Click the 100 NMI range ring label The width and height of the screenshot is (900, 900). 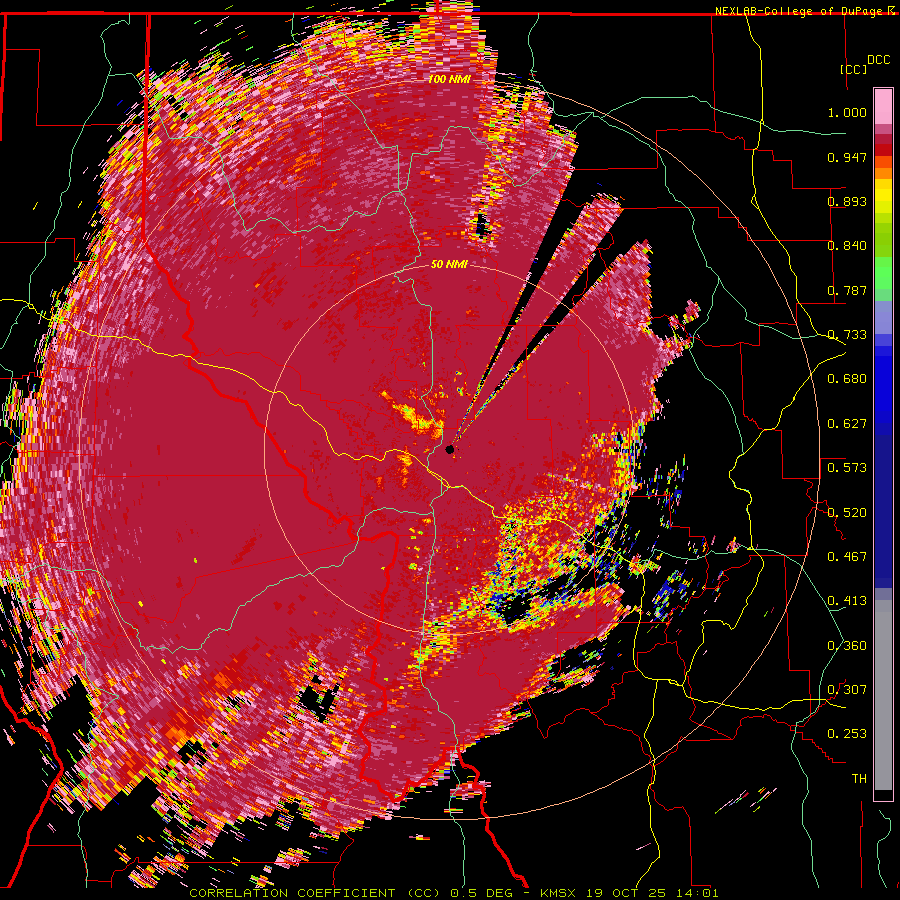pyautogui.click(x=449, y=79)
